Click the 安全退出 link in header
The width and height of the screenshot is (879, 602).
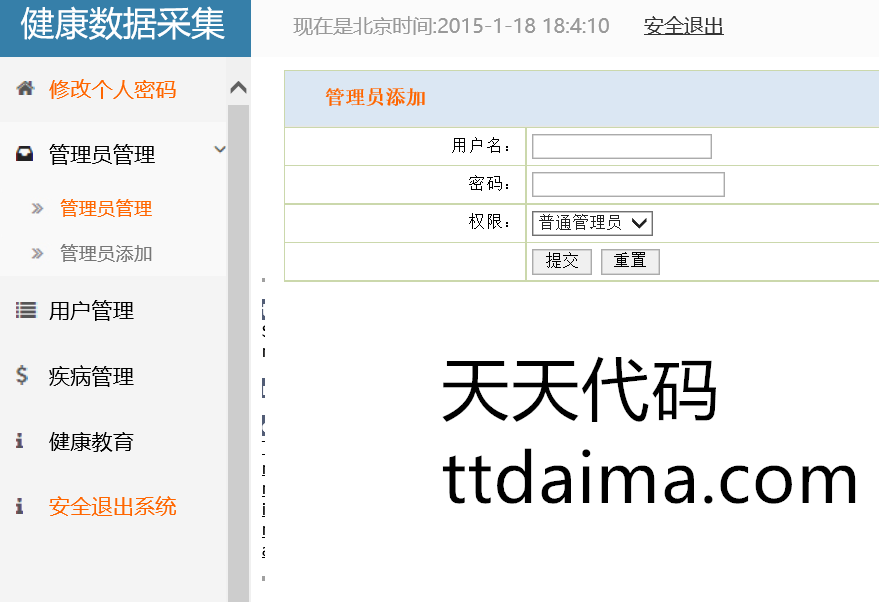(x=683, y=26)
